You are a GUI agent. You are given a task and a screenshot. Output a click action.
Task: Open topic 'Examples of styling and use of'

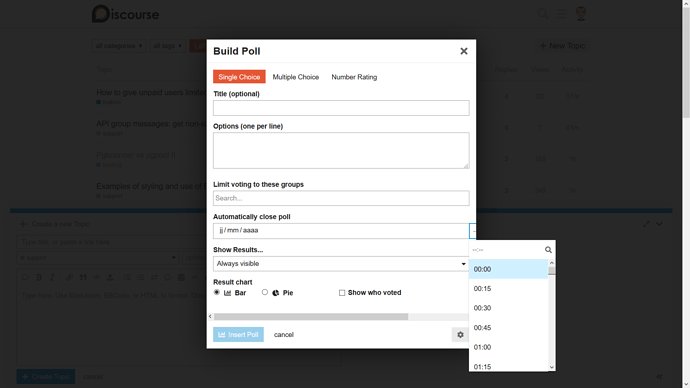pyautogui.click(x=151, y=186)
